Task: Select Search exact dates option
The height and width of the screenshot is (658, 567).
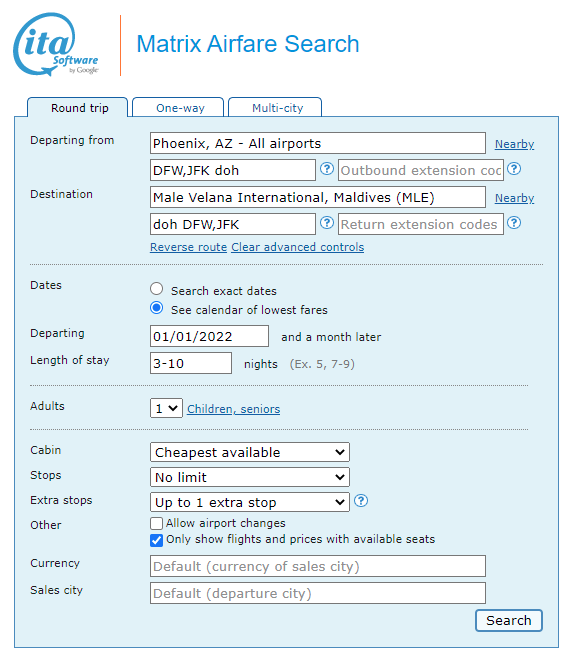Action: pyautogui.click(x=157, y=289)
